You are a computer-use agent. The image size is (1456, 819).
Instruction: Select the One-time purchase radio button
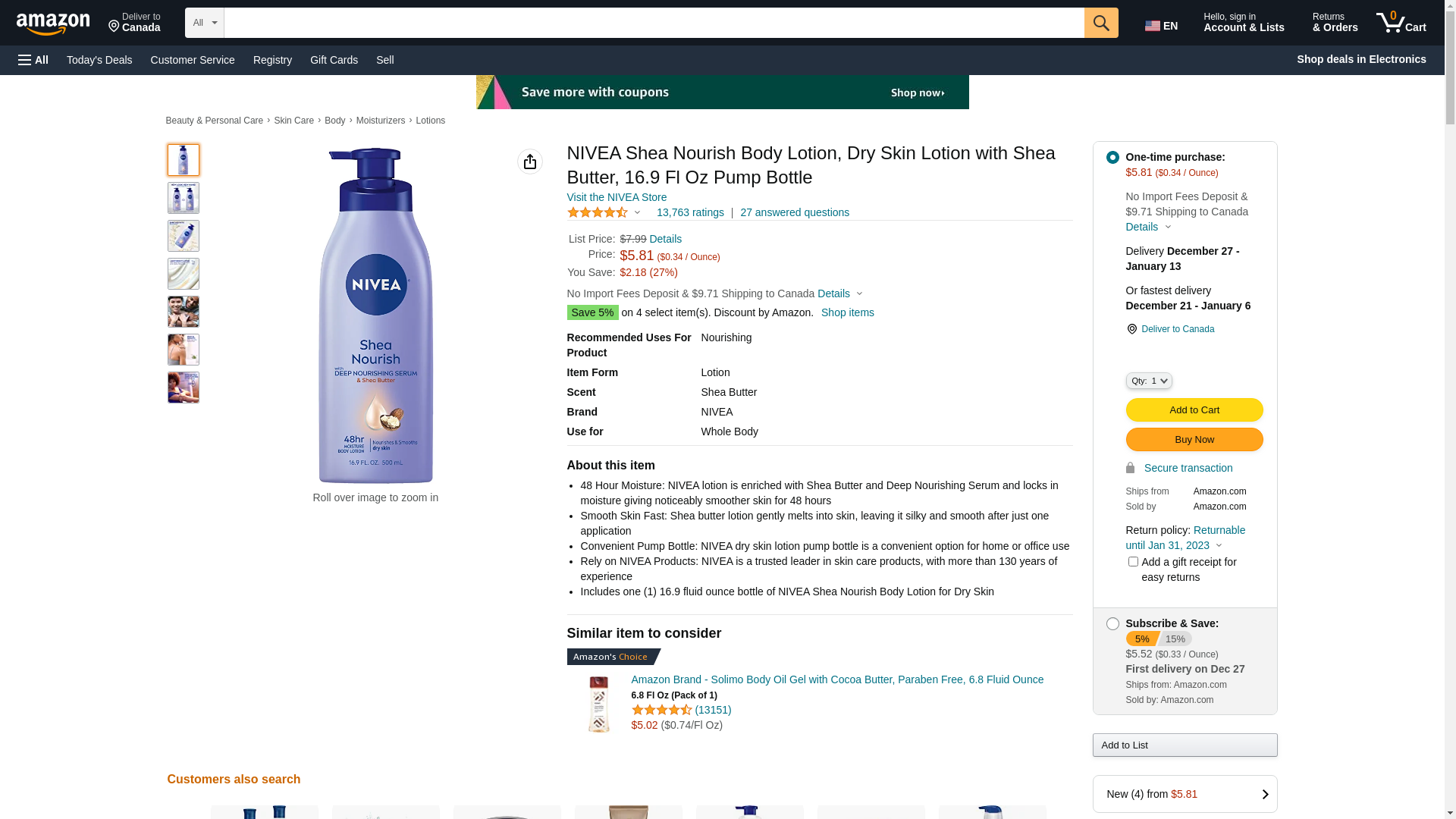click(x=1112, y=158)
